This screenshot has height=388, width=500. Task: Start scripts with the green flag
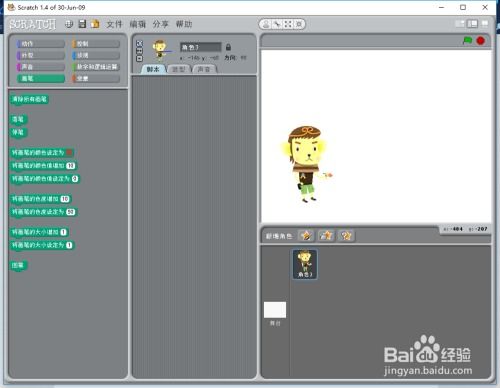[x=468, y=40]
